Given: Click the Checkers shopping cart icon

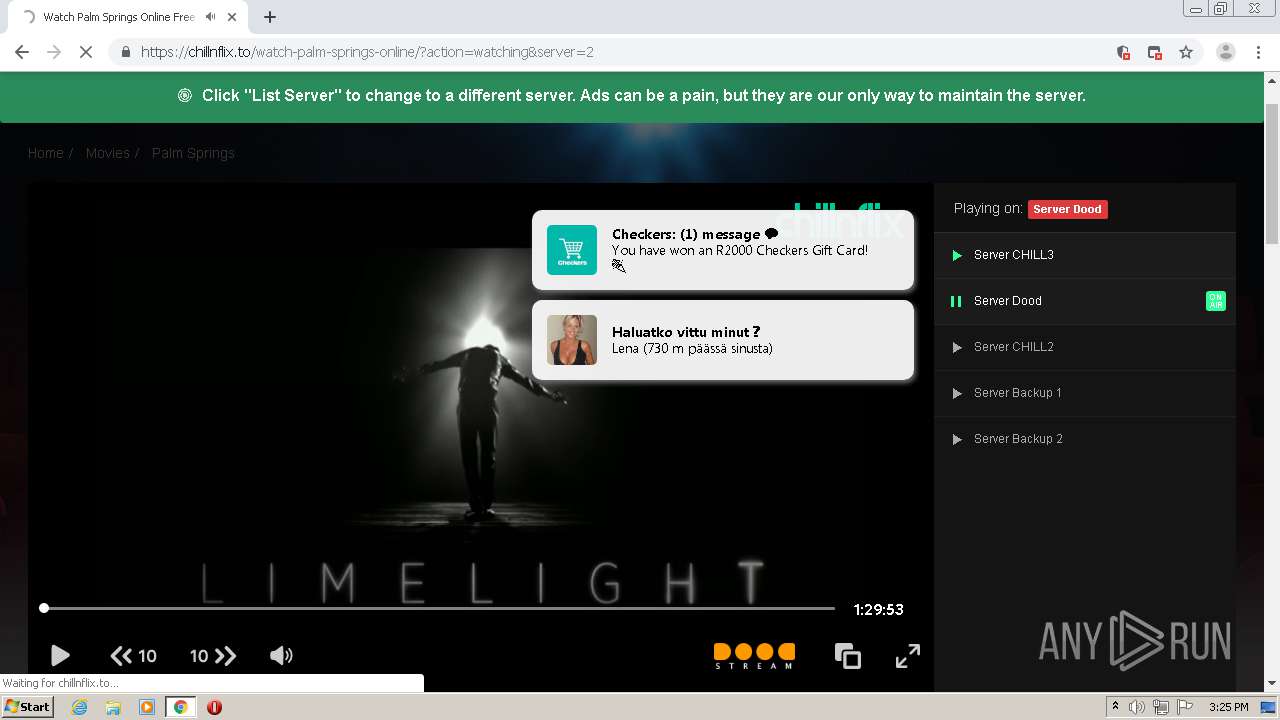Looking at the screenshot, I should 572,250.
